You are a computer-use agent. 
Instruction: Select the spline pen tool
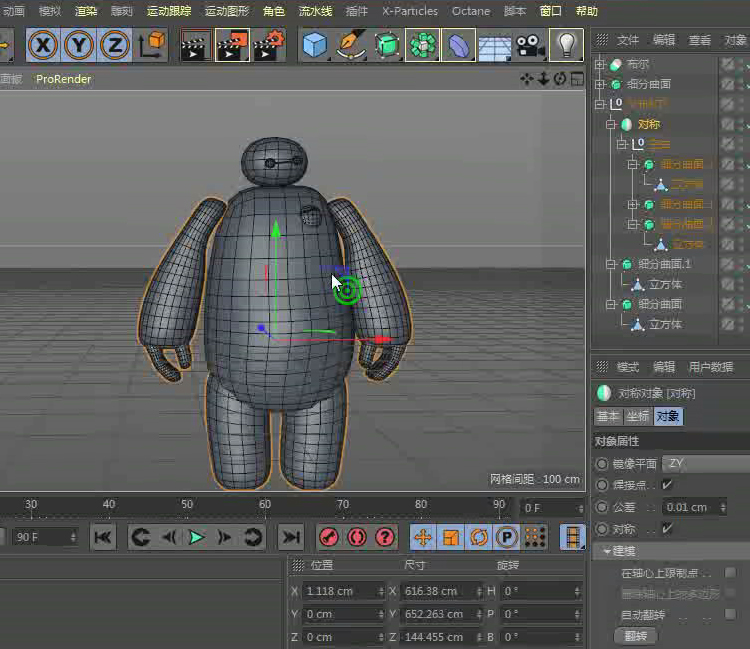[x=352, y=45]
